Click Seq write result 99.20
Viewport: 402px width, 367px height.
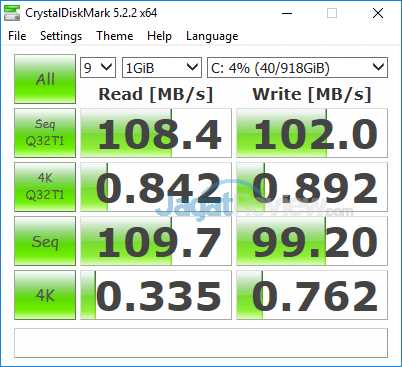pos(312,241)
